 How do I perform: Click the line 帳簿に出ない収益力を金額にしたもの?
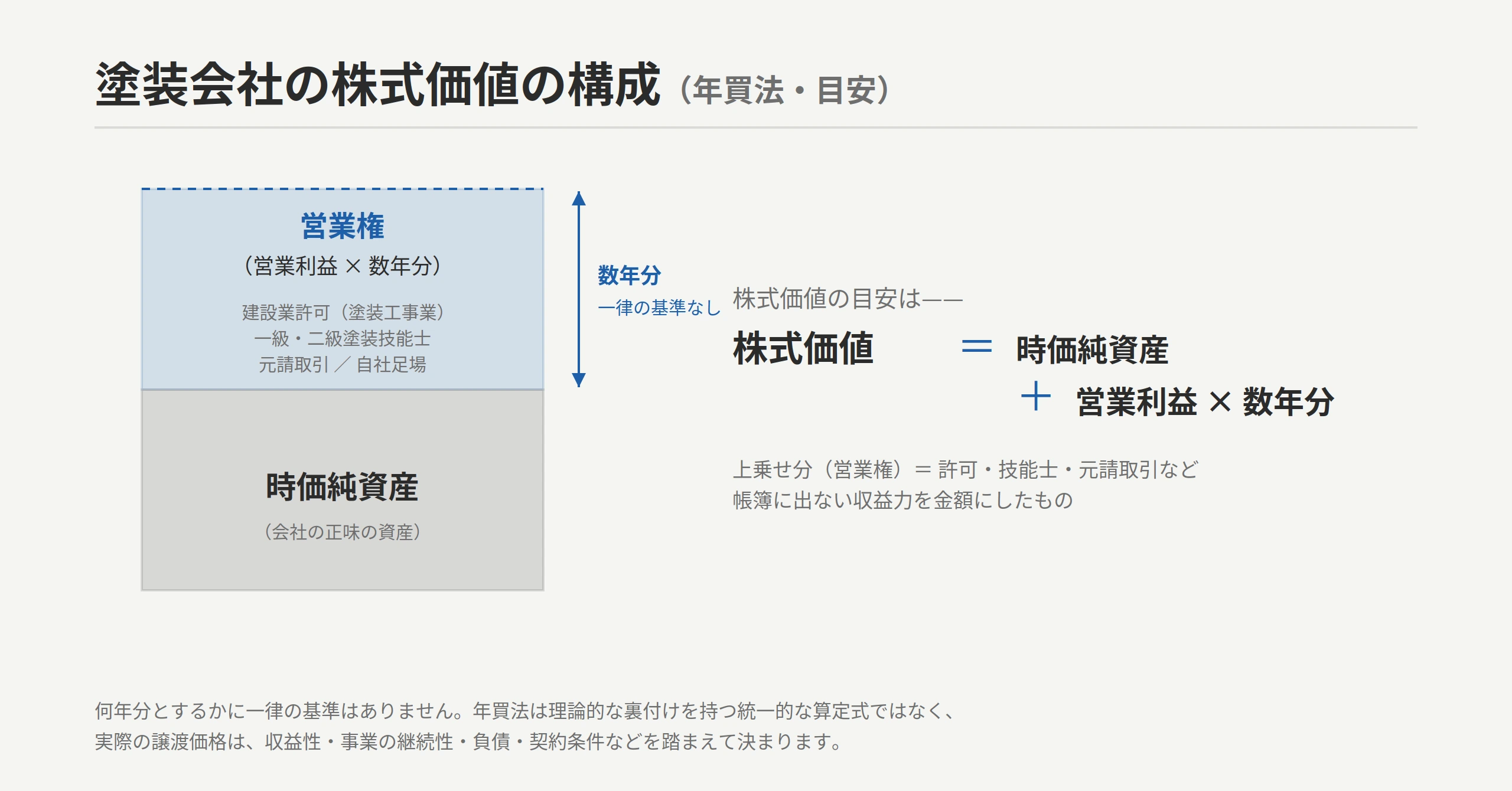tap(903, 501)
